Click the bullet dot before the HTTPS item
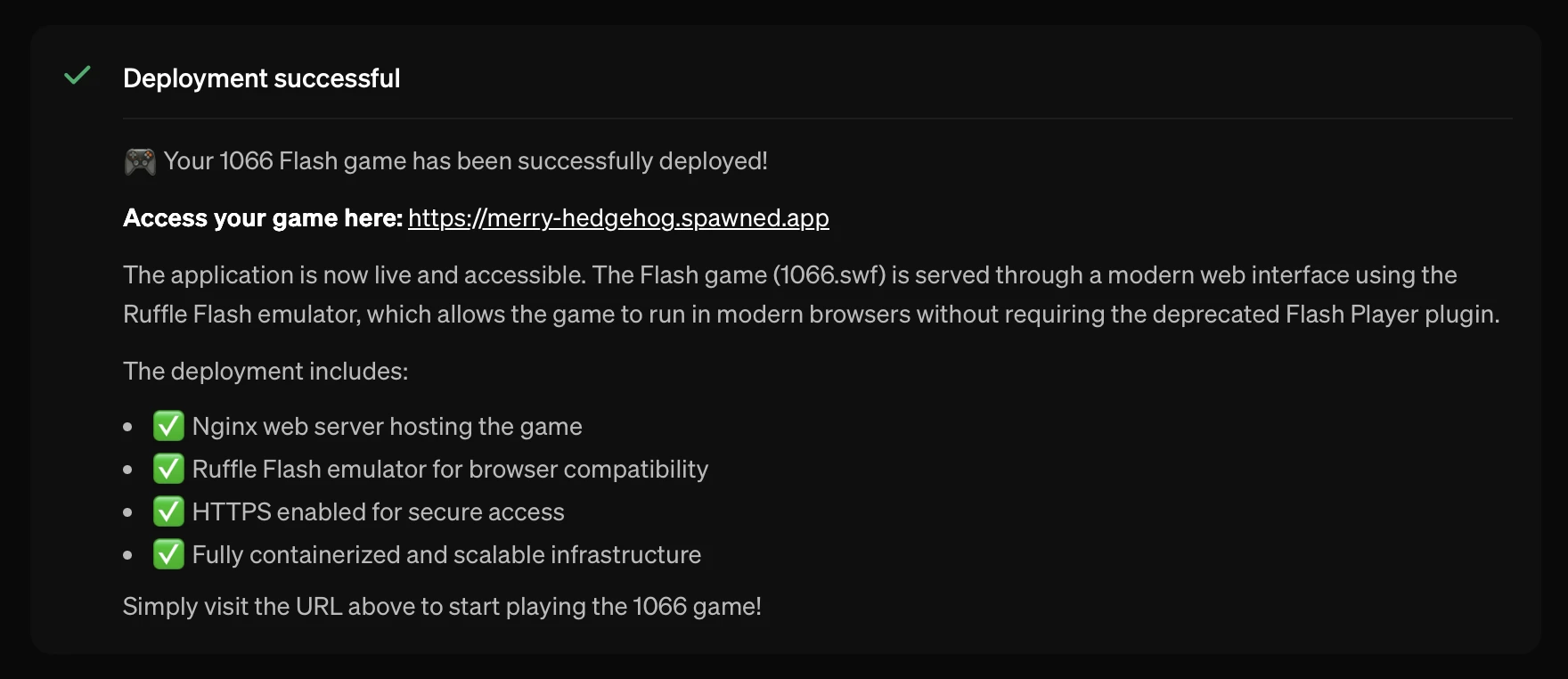Screen dimensions: 1568x679 tap(128, 512)
